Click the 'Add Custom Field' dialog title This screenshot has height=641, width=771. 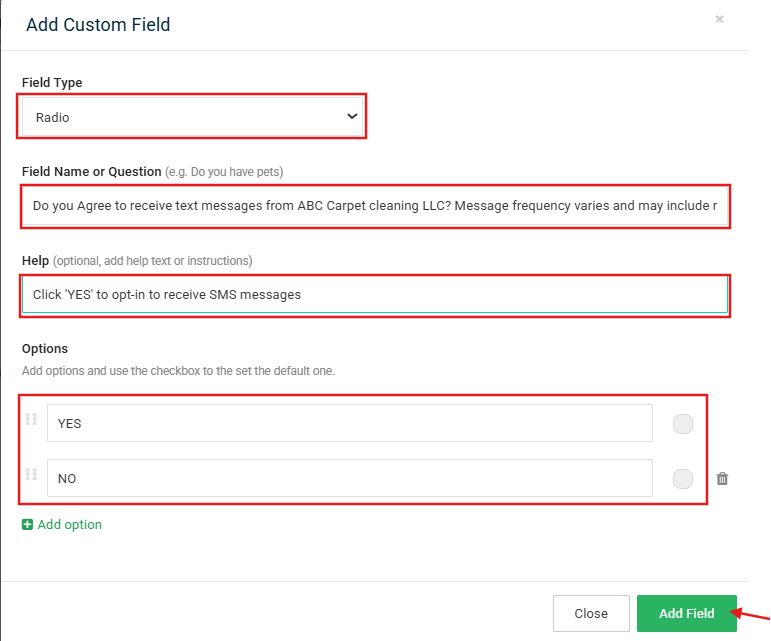98,25
